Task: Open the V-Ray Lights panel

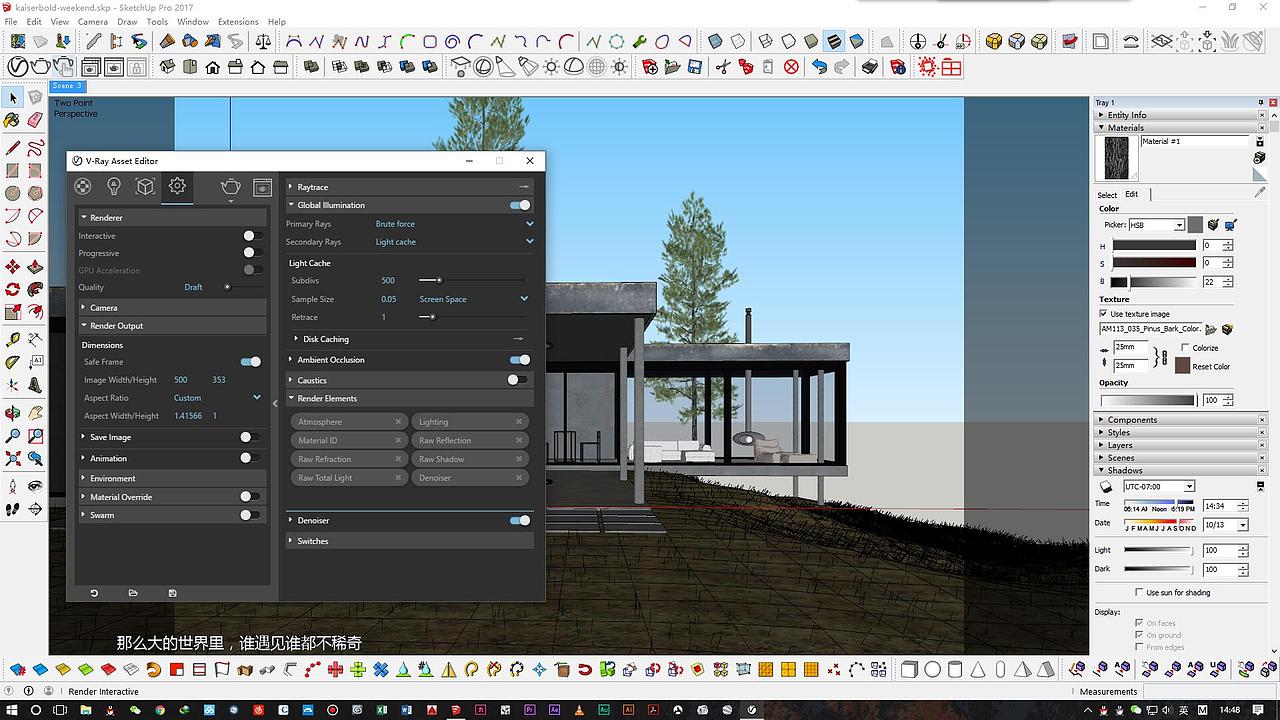Action: (x=112, y=186)
